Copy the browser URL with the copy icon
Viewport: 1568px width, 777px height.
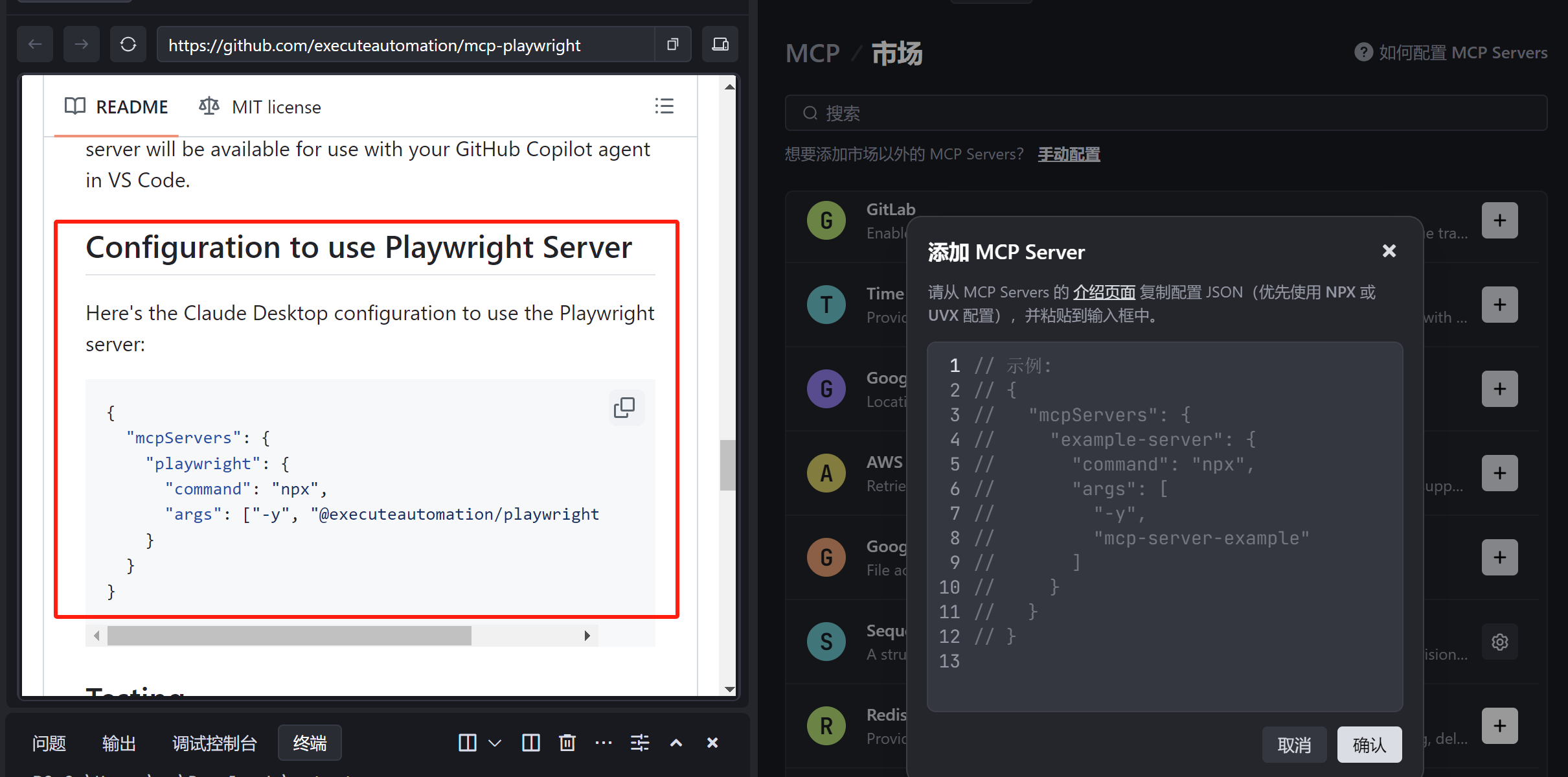673,44
